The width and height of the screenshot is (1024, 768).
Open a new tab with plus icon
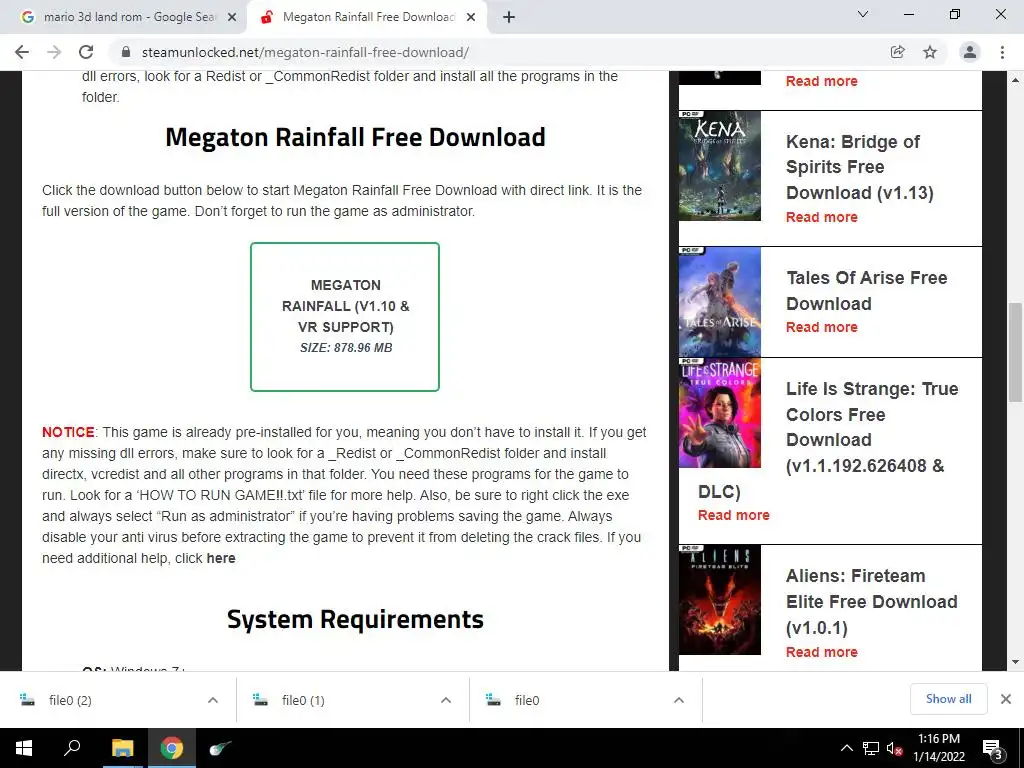(509, 17)
